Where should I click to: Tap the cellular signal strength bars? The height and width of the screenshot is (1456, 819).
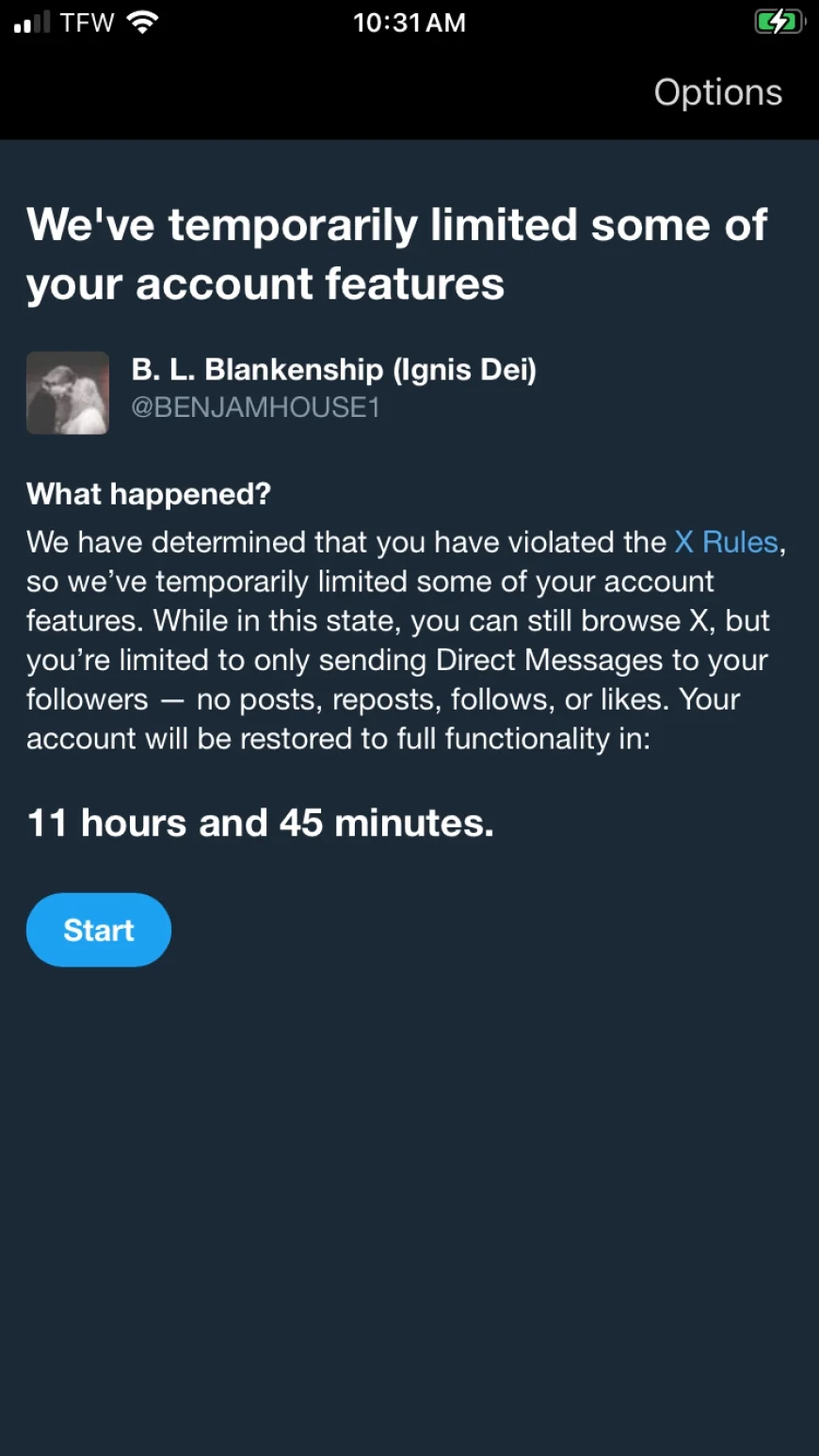tap(32, 23)
